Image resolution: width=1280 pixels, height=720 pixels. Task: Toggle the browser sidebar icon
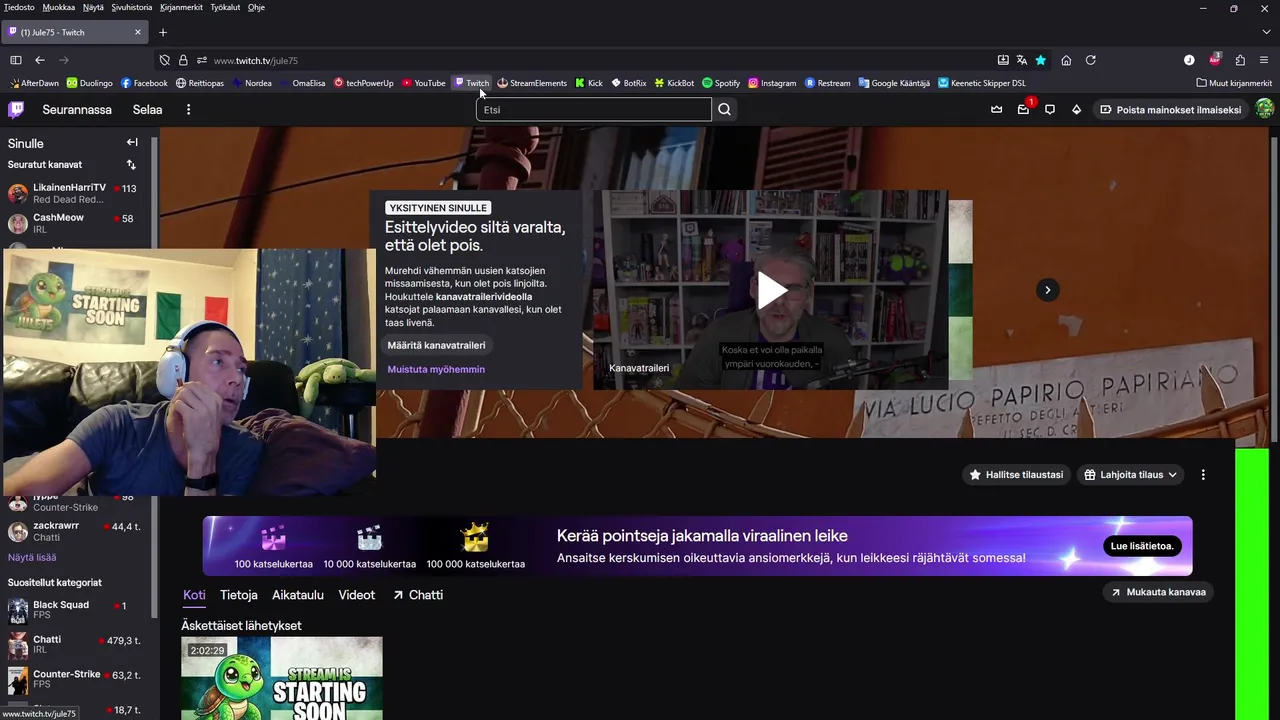click(x=15, y=60)
